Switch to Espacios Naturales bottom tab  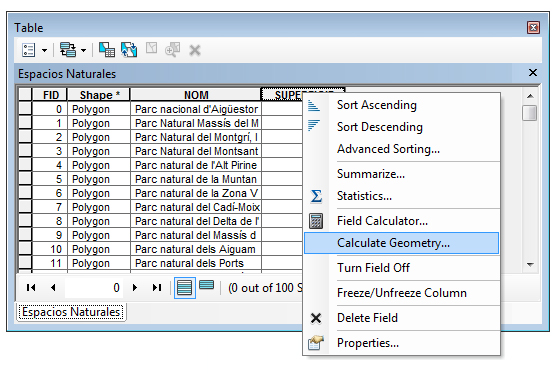click(71, 312)
